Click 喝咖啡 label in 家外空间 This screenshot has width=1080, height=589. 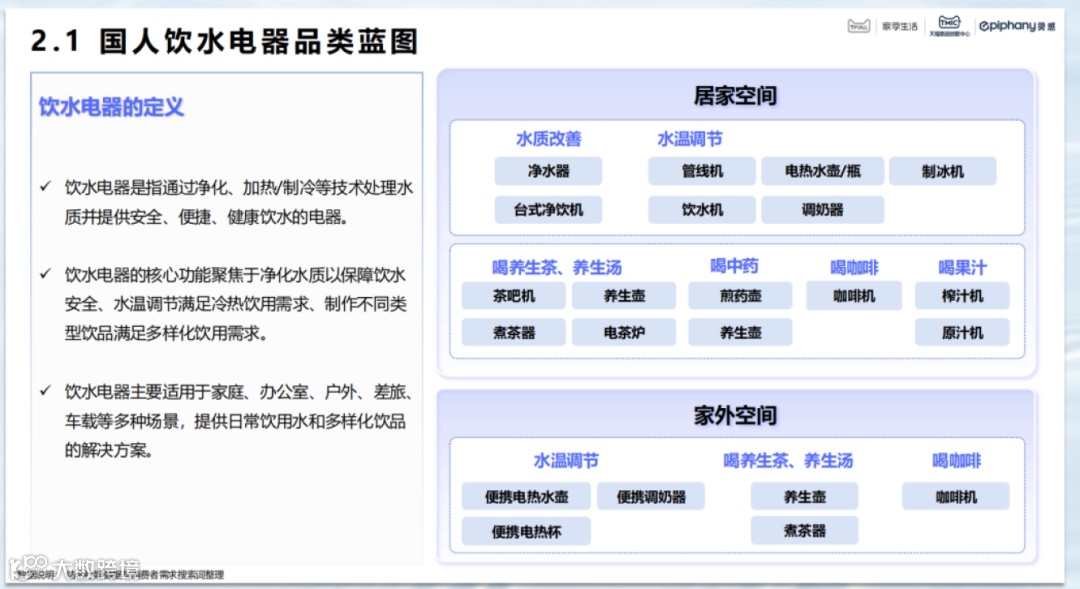tap(956, 461)
